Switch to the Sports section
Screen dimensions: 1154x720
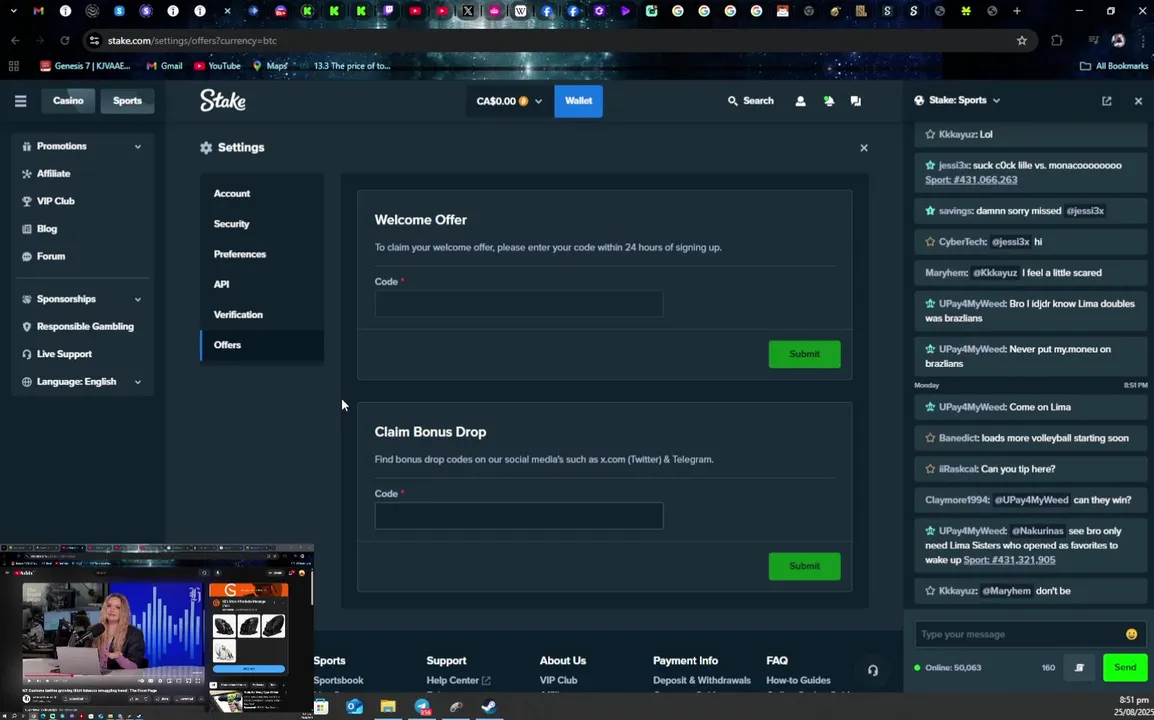click(127, 101)
